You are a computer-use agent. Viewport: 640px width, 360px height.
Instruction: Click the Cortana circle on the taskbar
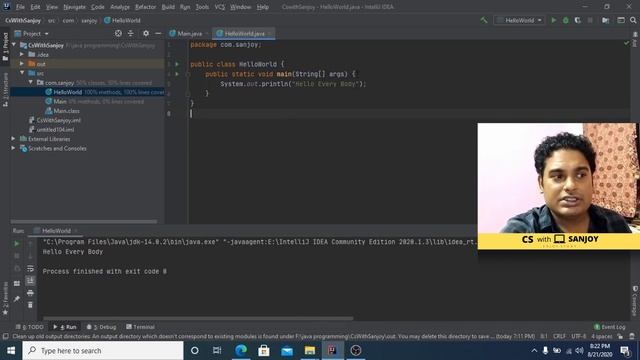coord(195,350)
